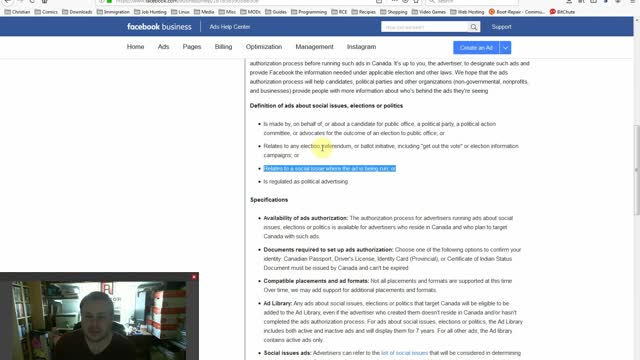The image size is (640, 360).
Task: Open the Boot-Repair Community bookmark
Action: [x=517, y=12]
